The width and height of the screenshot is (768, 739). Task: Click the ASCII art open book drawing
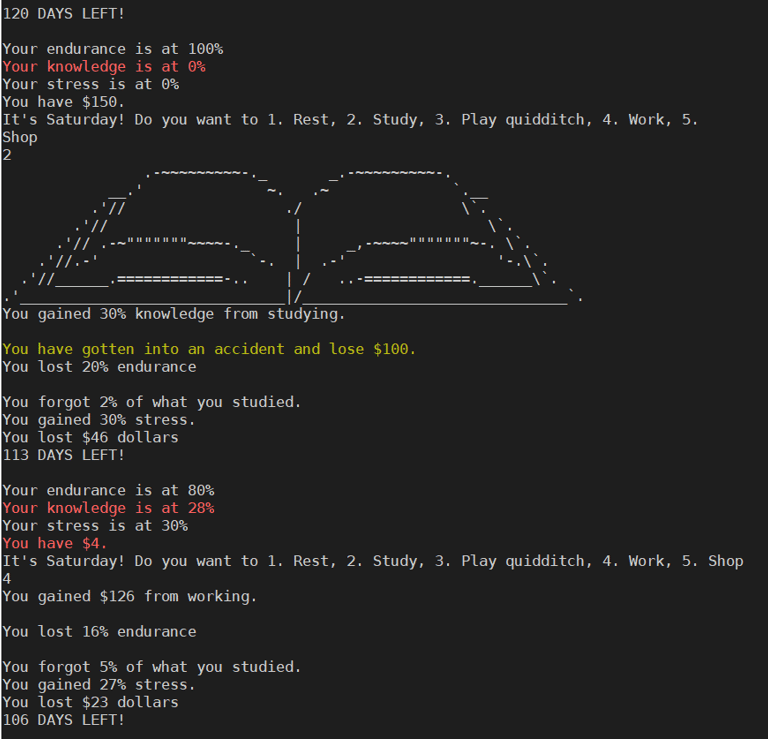[x=293, y=237]
